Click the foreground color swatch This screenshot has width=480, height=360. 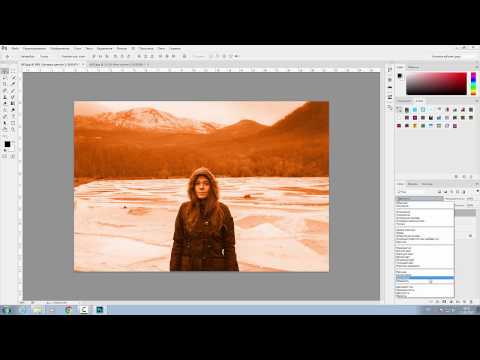click(x=7, y=144)
